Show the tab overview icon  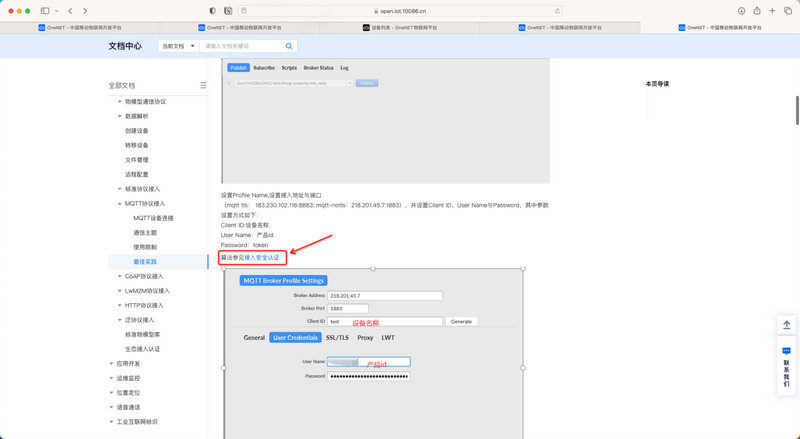[x=788, y=11]
